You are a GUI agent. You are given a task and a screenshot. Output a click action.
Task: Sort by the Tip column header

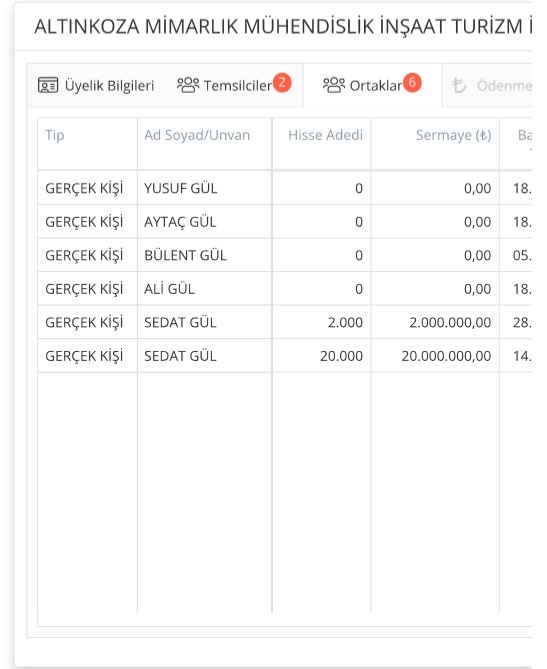click(55, 135)
